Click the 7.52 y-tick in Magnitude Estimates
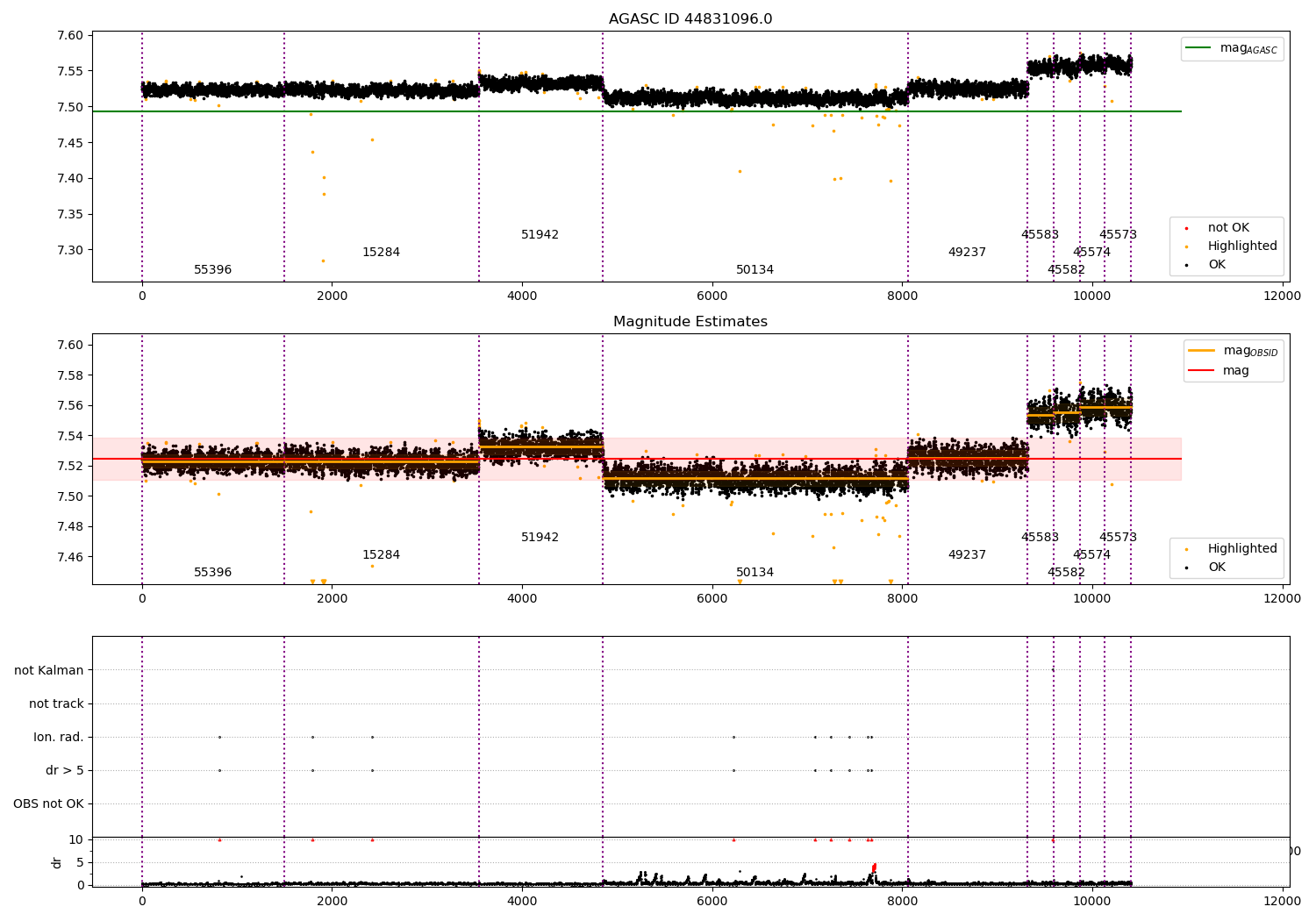1316x921 pixels. pos(70,467)
